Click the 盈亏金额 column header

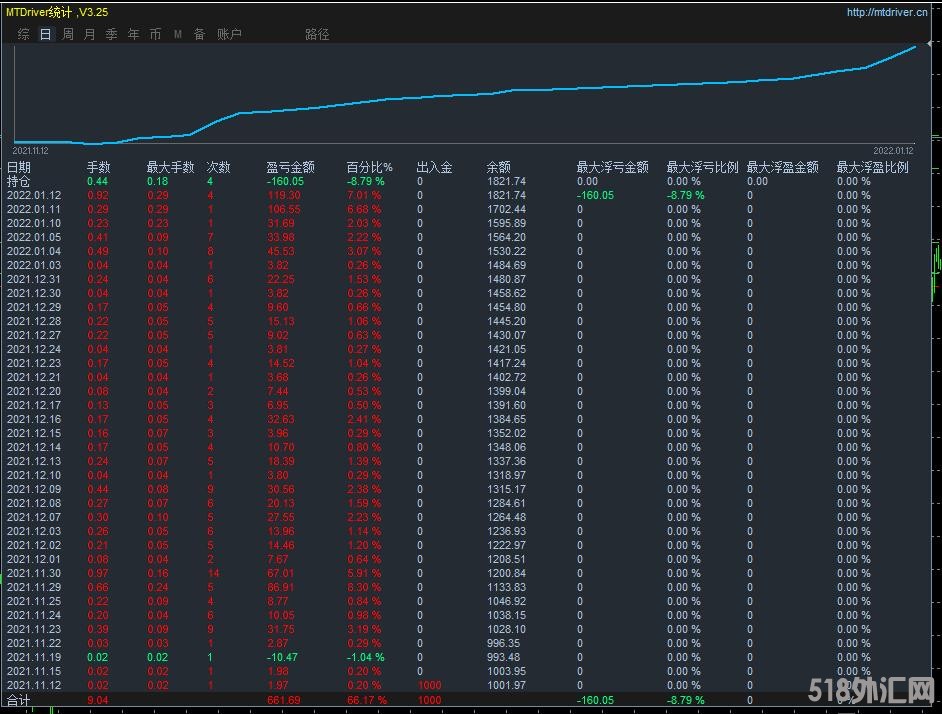pos(291,167)
